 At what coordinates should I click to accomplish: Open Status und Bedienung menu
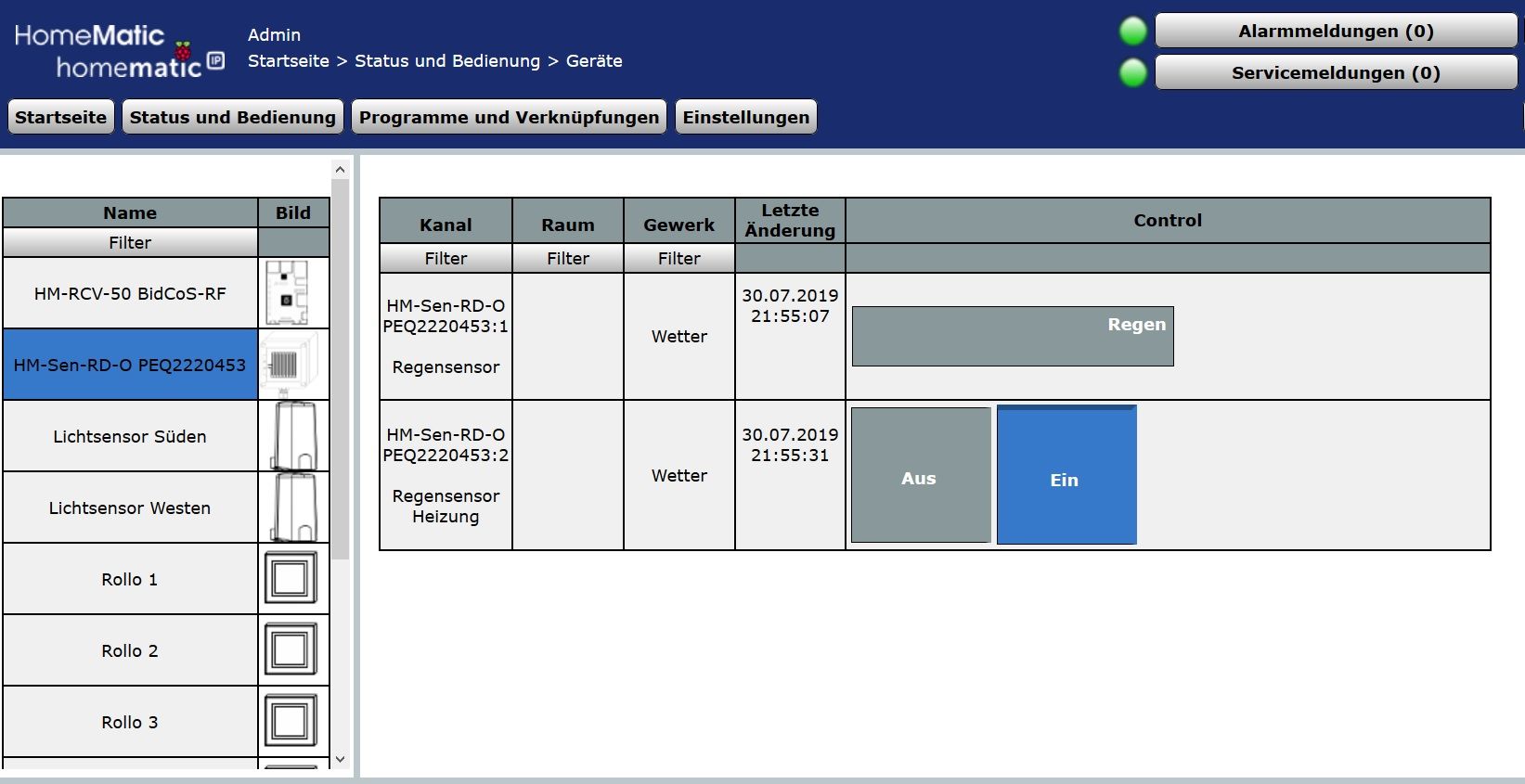click(233, 117)
